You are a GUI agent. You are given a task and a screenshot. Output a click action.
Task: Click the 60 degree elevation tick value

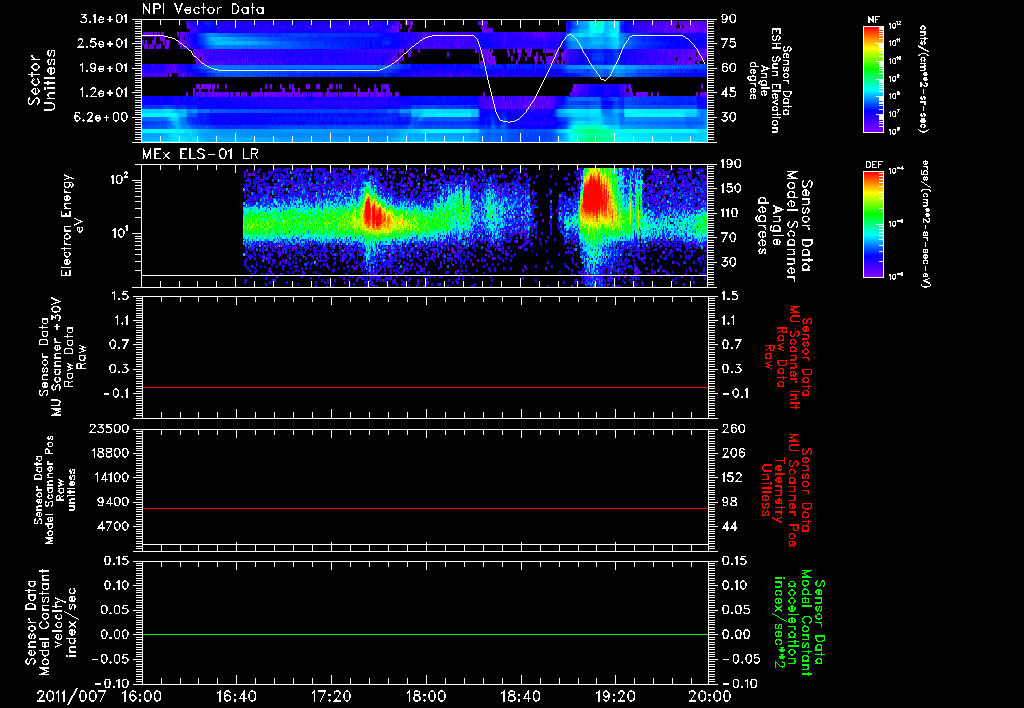pos(729,68)
